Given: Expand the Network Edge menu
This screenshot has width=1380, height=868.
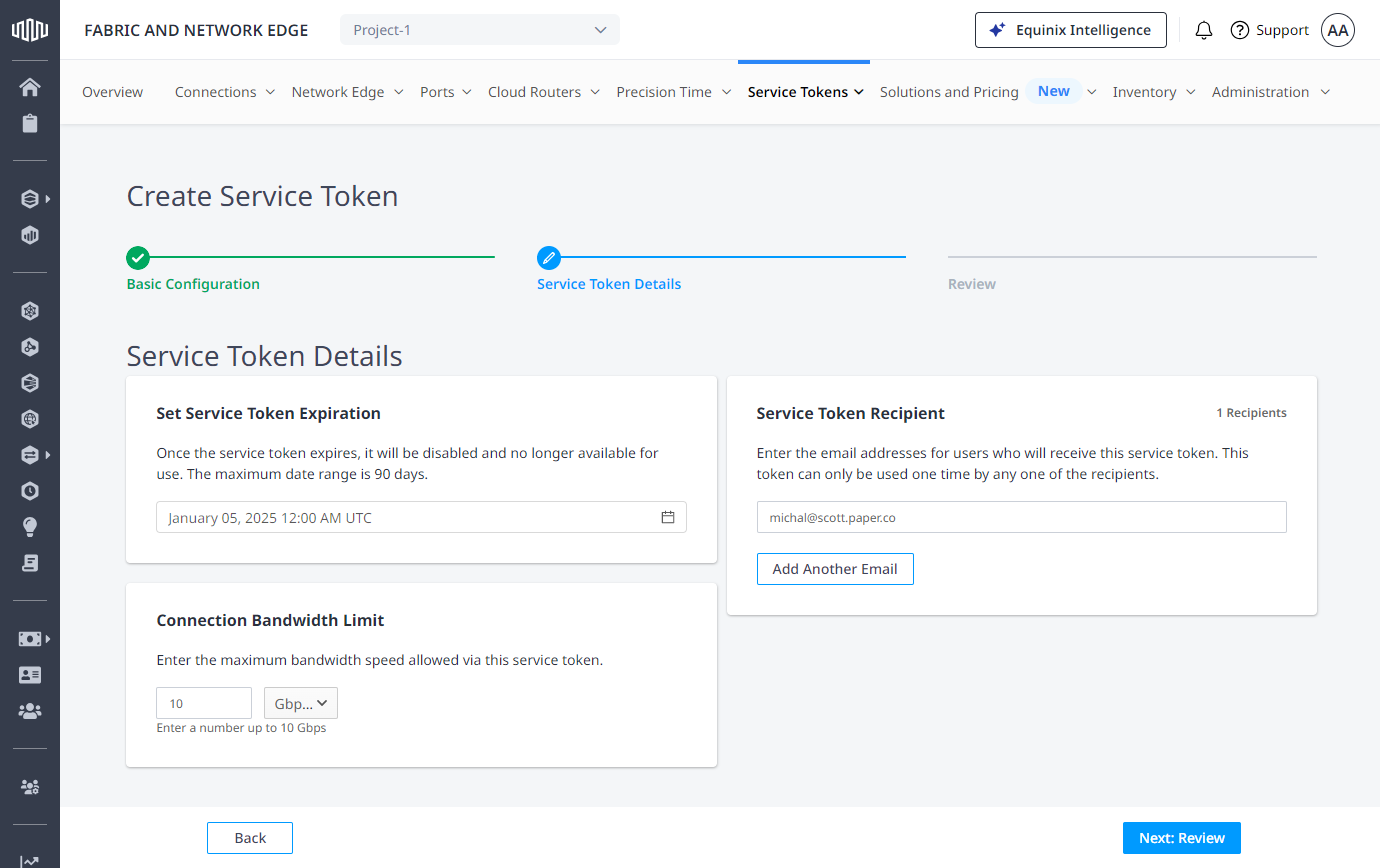Looking at the screenshot, I should tap(347, 92).
